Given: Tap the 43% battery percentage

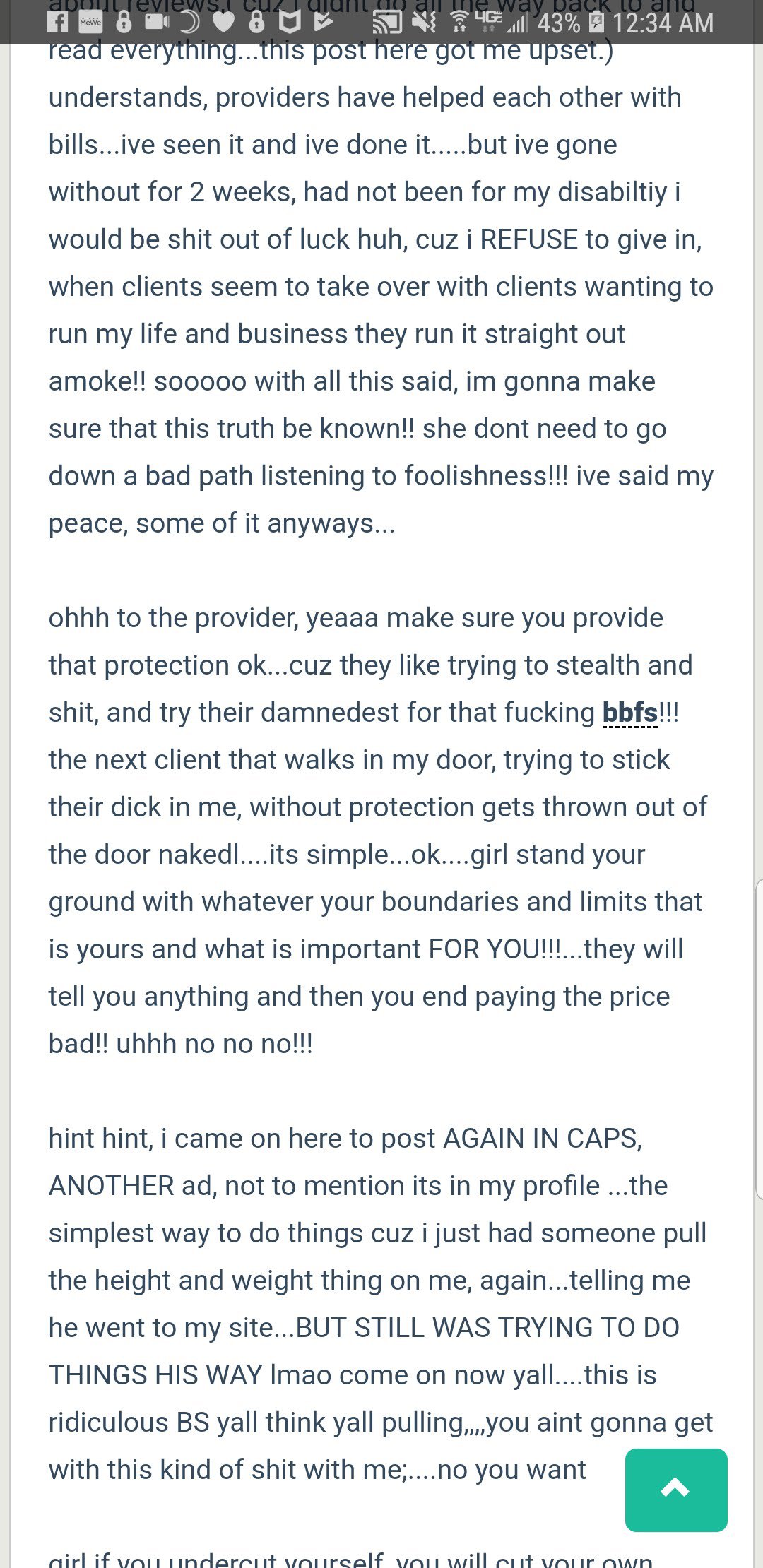Looking at the screenshot, I should click(x=558, y=23).
